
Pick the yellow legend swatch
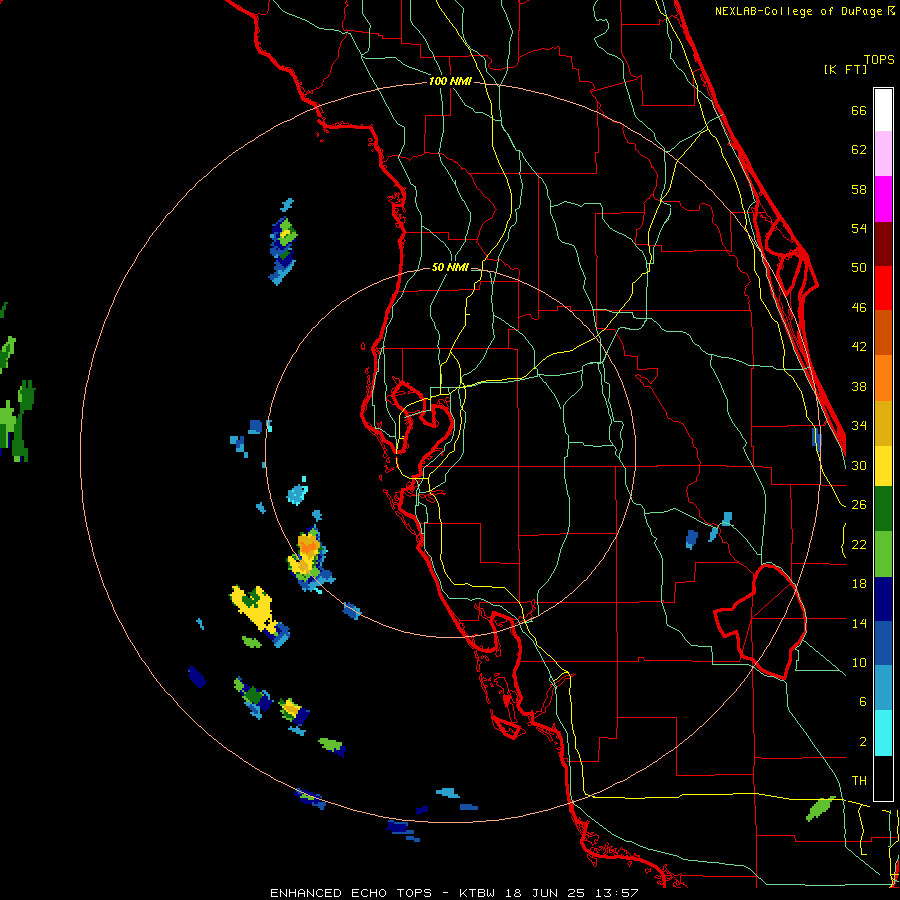tap(883, 465)
